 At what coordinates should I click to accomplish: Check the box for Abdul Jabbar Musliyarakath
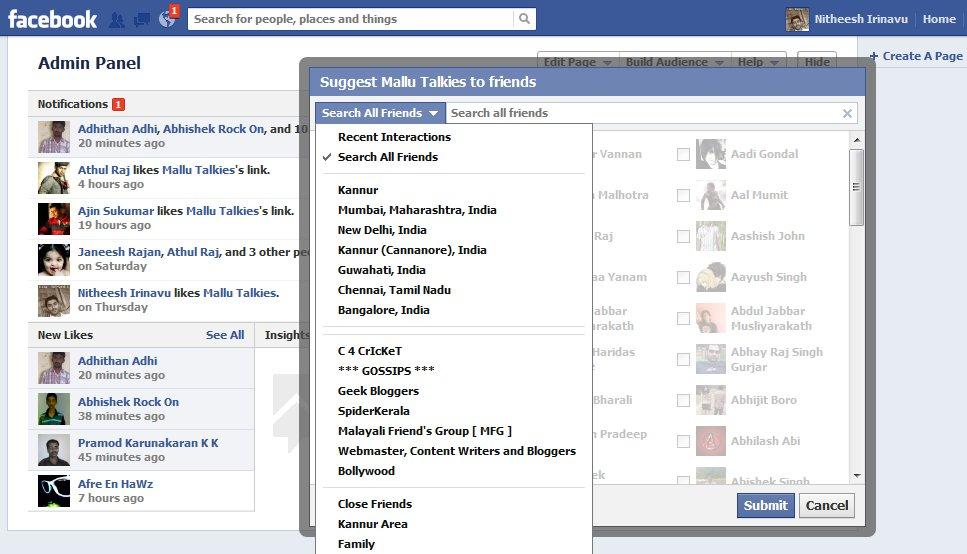(x=683, y=318)
